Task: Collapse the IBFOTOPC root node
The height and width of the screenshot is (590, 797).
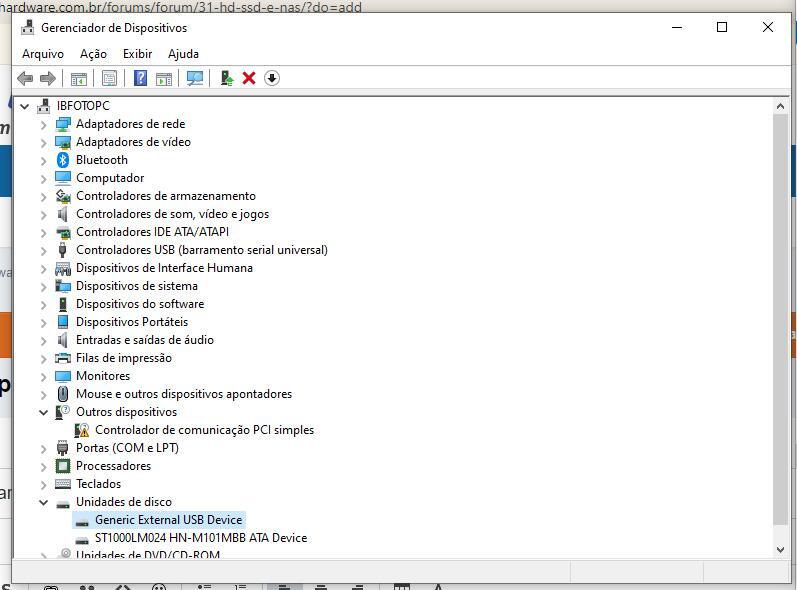Action: (24, 106)
